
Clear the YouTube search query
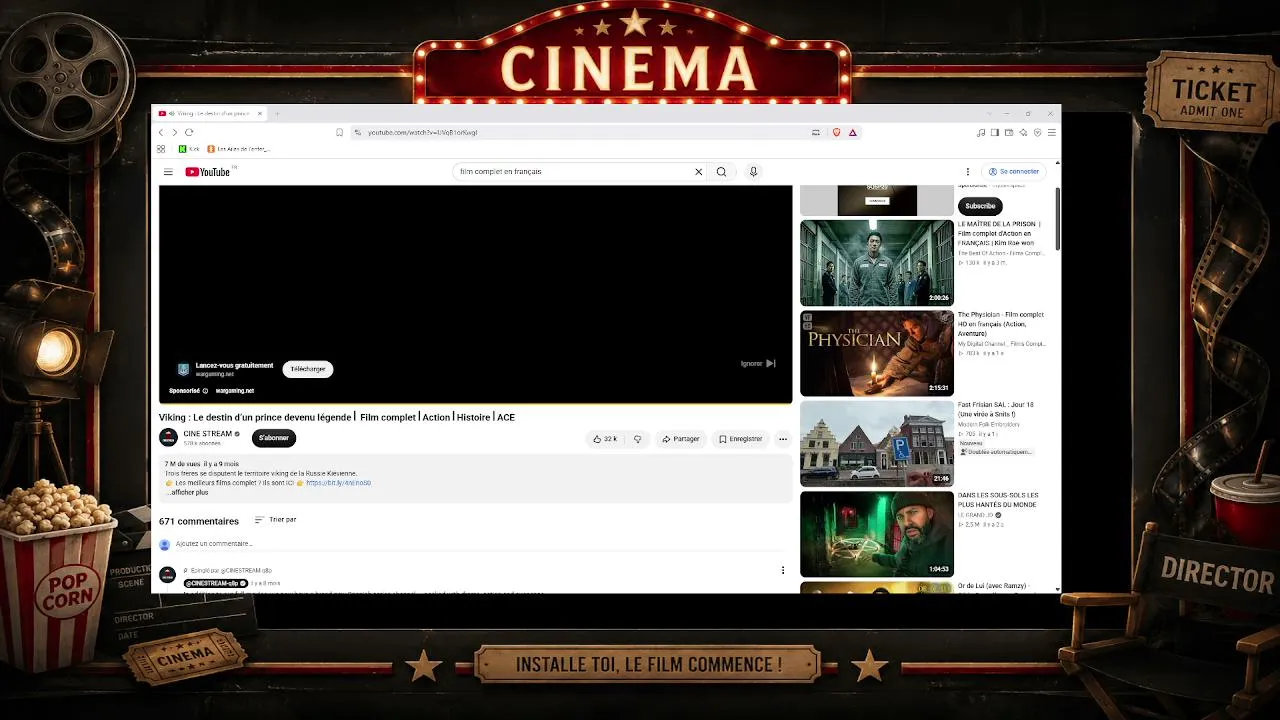(698, 172)
